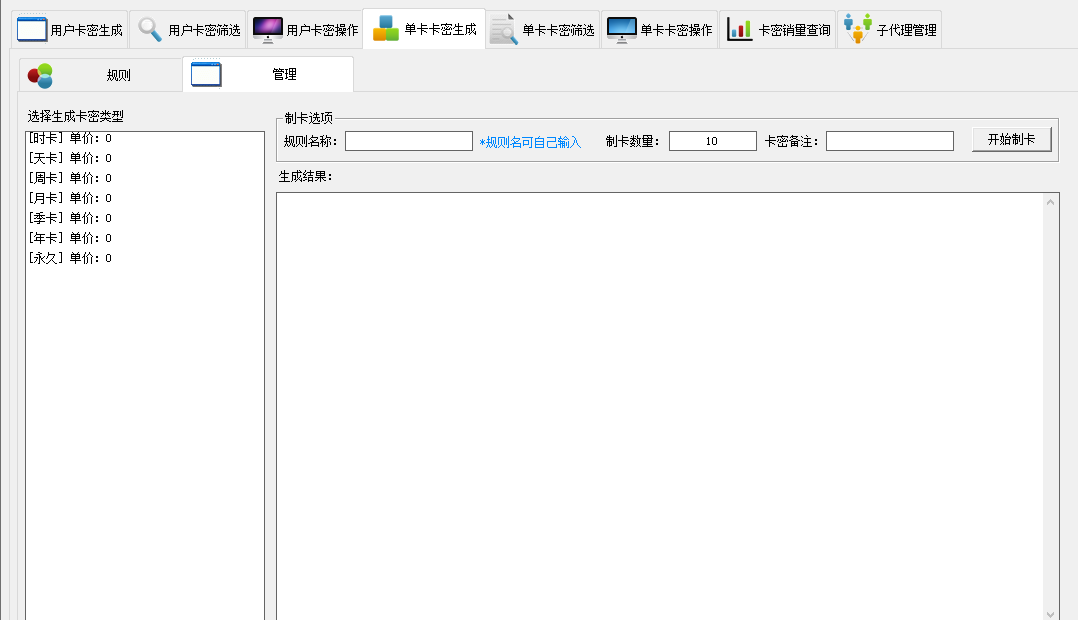Choose the [月卡] card type entry
Viewport: 1078px width, 620px height.
(70, 198)
